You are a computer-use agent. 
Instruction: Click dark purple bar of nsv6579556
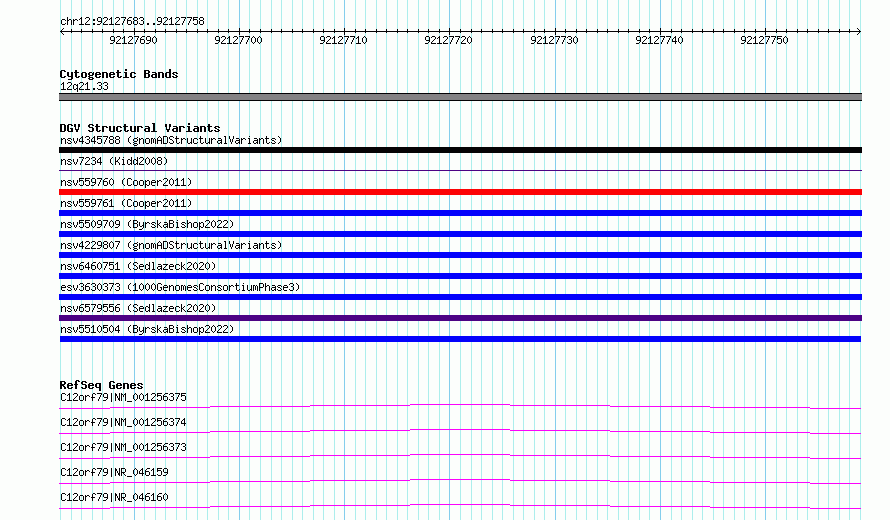(x=460, y=318)
